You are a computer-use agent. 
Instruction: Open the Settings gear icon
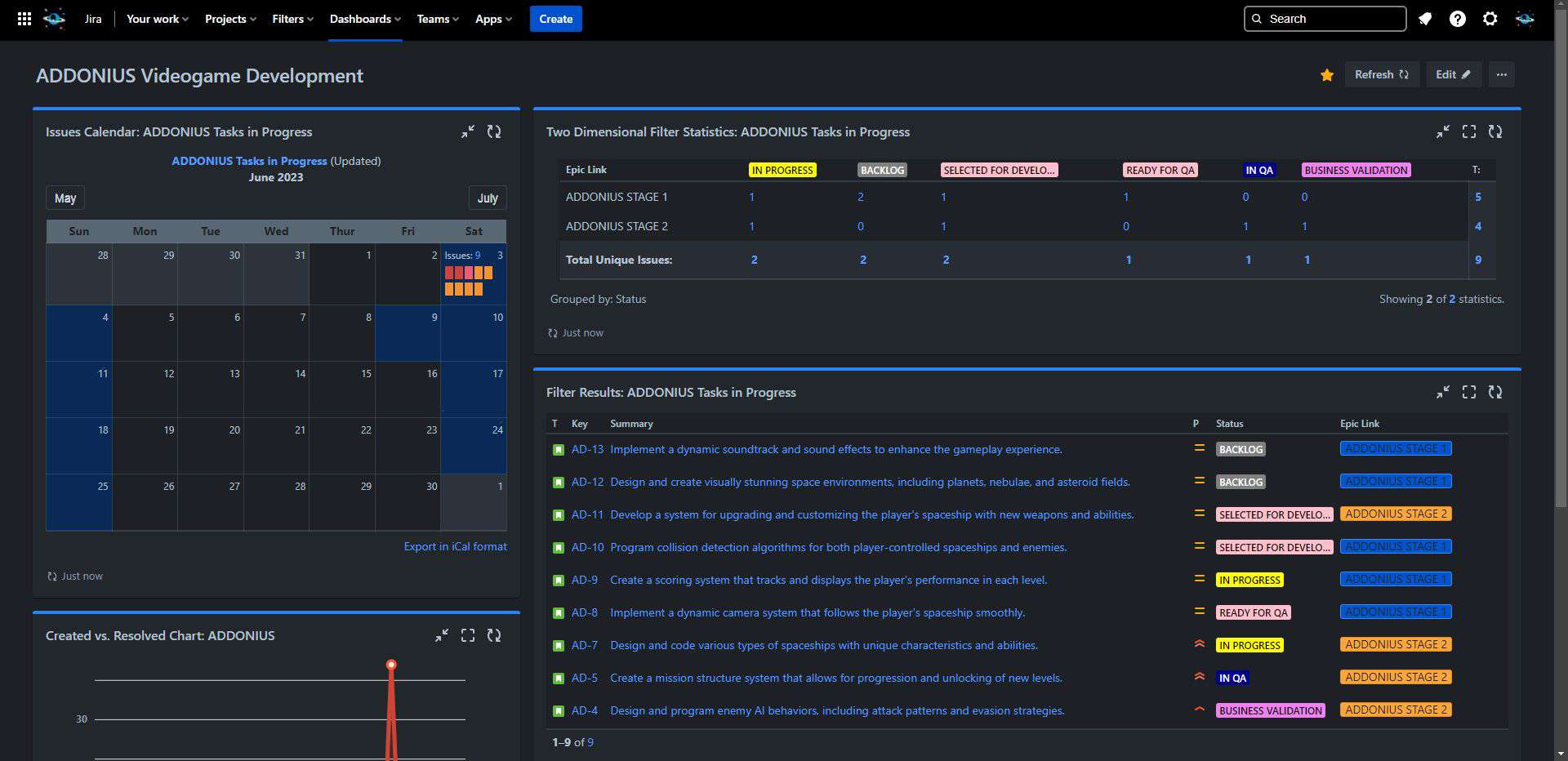coord(1490,19)
